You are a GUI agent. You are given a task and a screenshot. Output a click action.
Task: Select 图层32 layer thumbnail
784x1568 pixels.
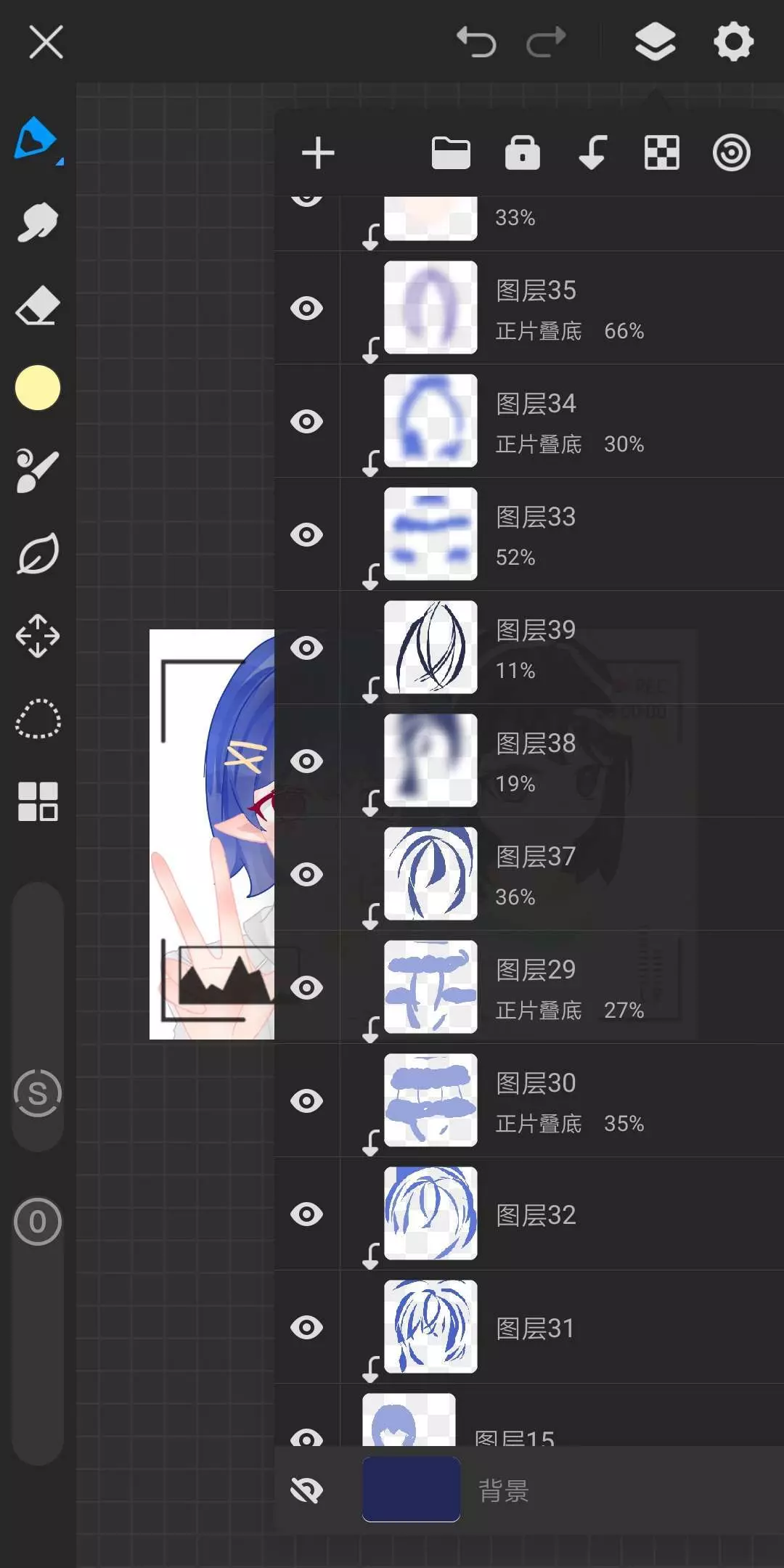(x=430, y=1214)
